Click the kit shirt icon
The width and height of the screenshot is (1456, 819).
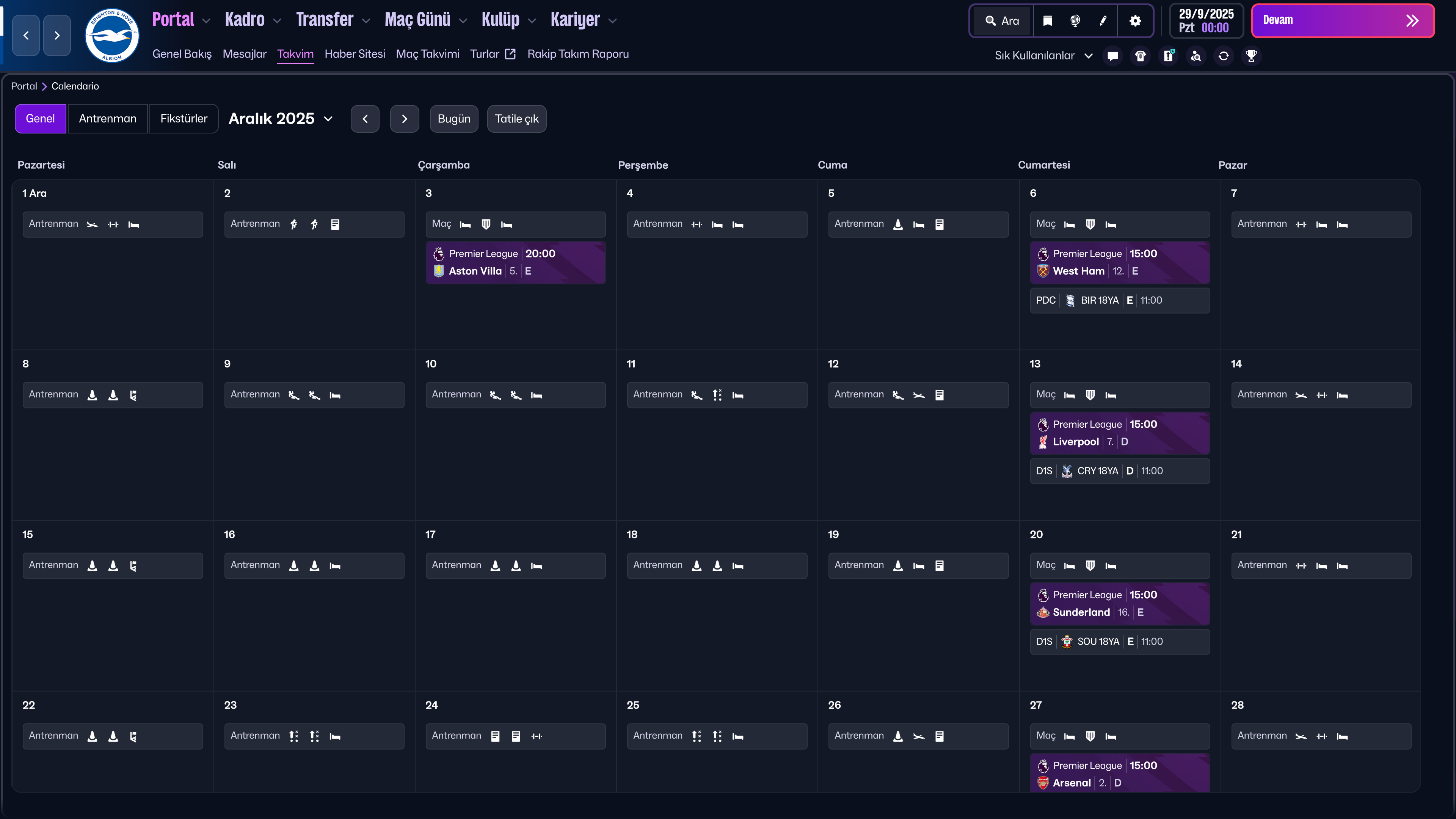pos(1140,55)
